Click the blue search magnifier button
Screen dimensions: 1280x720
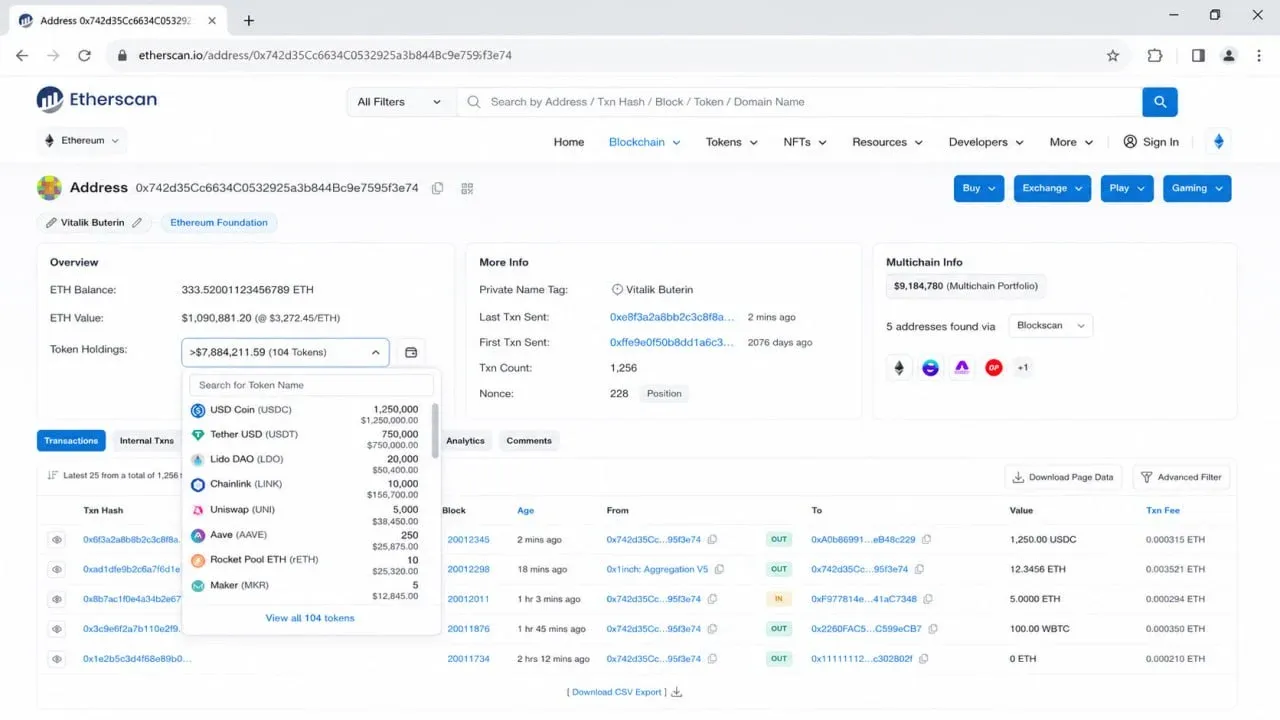(1160, 102)
